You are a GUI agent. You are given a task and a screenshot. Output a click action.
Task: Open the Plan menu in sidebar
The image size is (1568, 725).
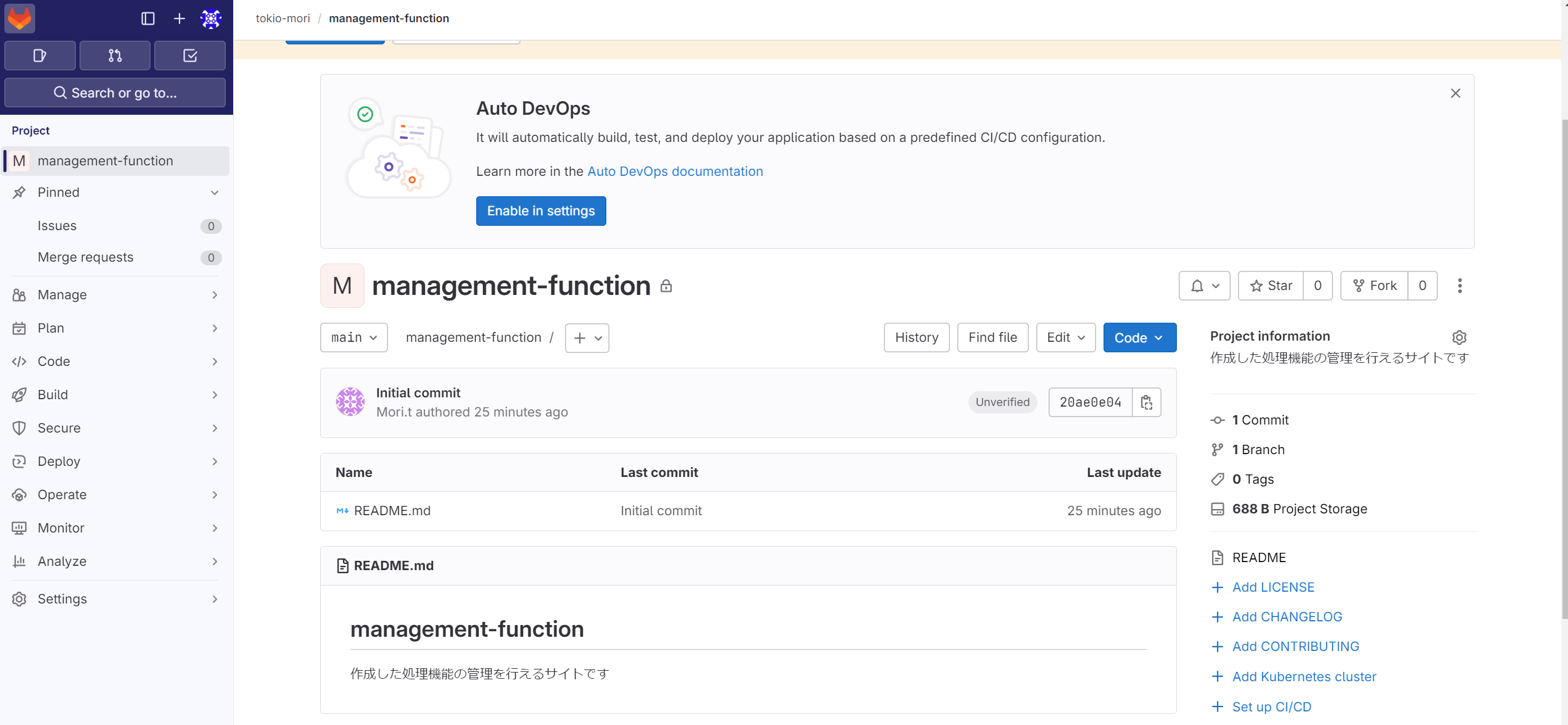[49, 328]
